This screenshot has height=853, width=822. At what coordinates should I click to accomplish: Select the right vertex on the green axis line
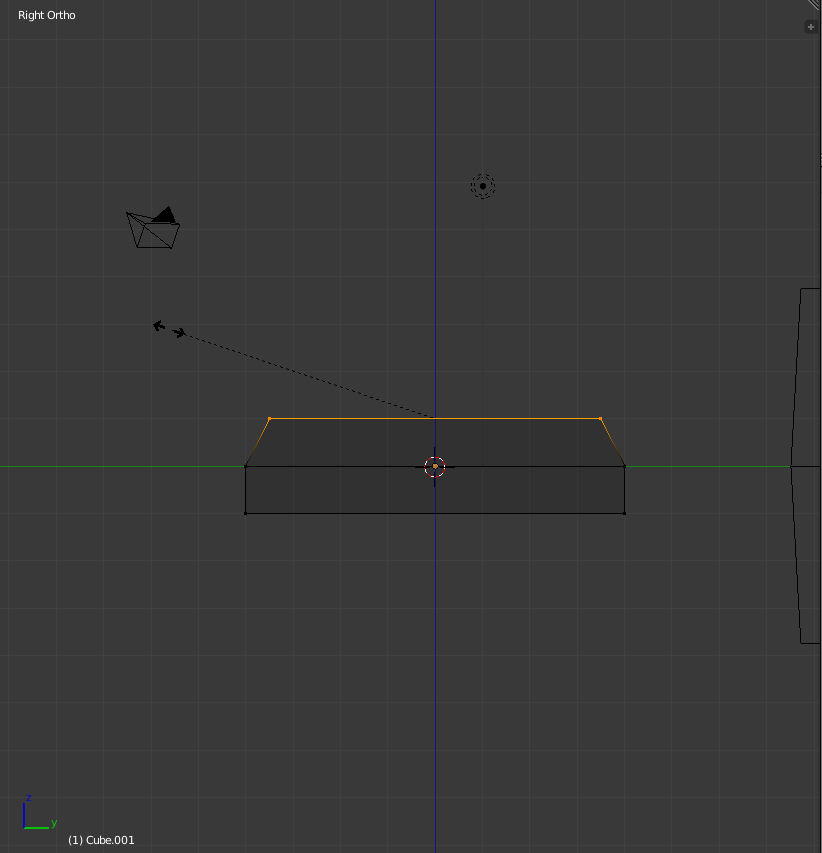(x=625, y=466)
